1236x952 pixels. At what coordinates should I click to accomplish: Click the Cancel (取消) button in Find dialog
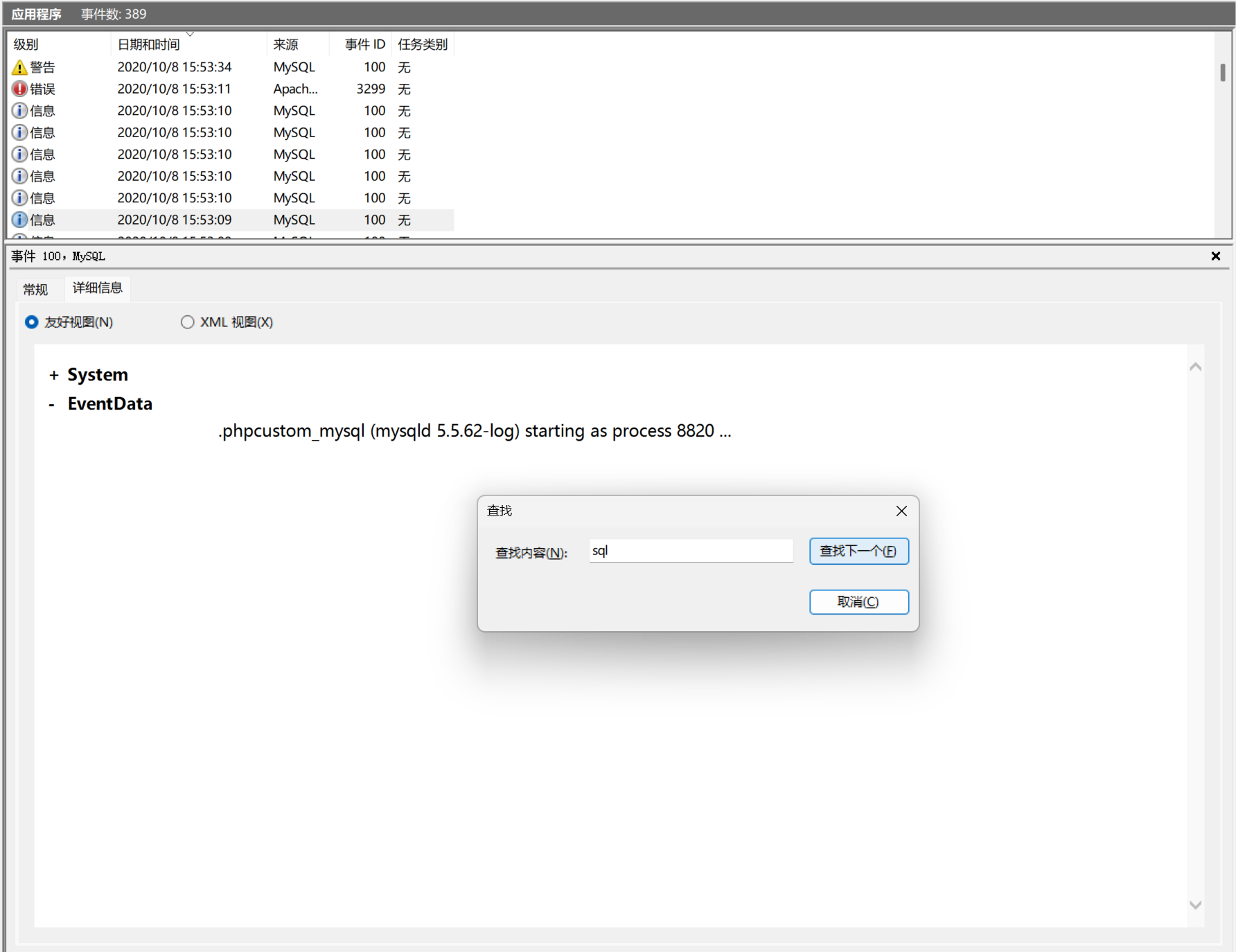coord(858,602)
